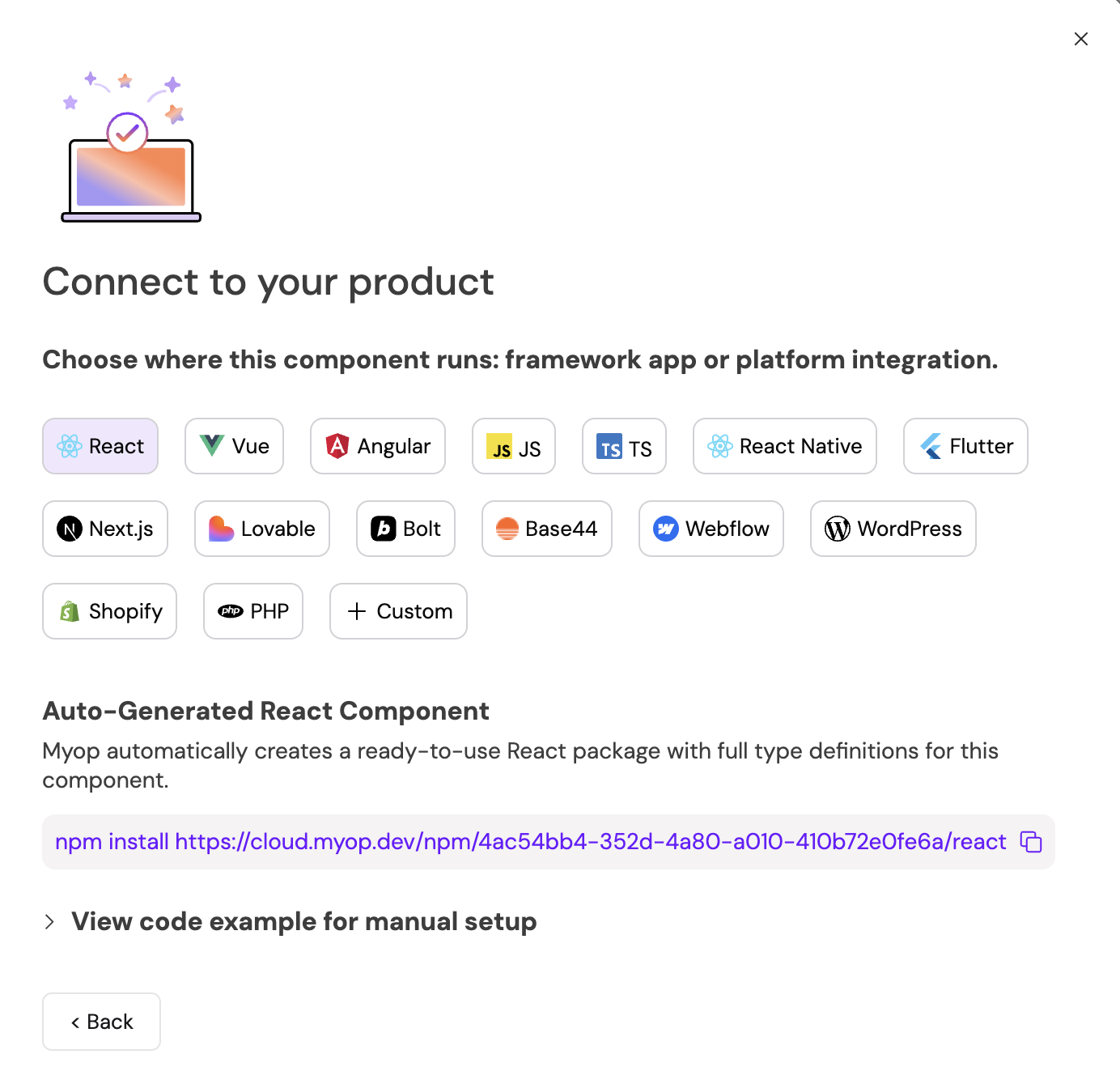Select the PHP option
1120x1088 pixels.
coord(253,611)
